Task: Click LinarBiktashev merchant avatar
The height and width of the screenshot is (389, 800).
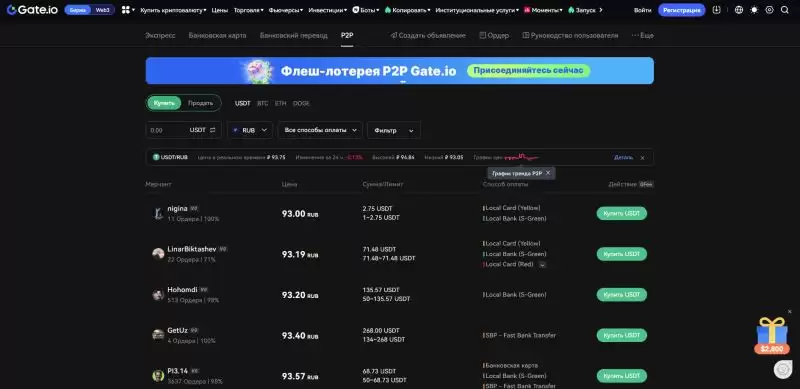Action: coord(158,254)
